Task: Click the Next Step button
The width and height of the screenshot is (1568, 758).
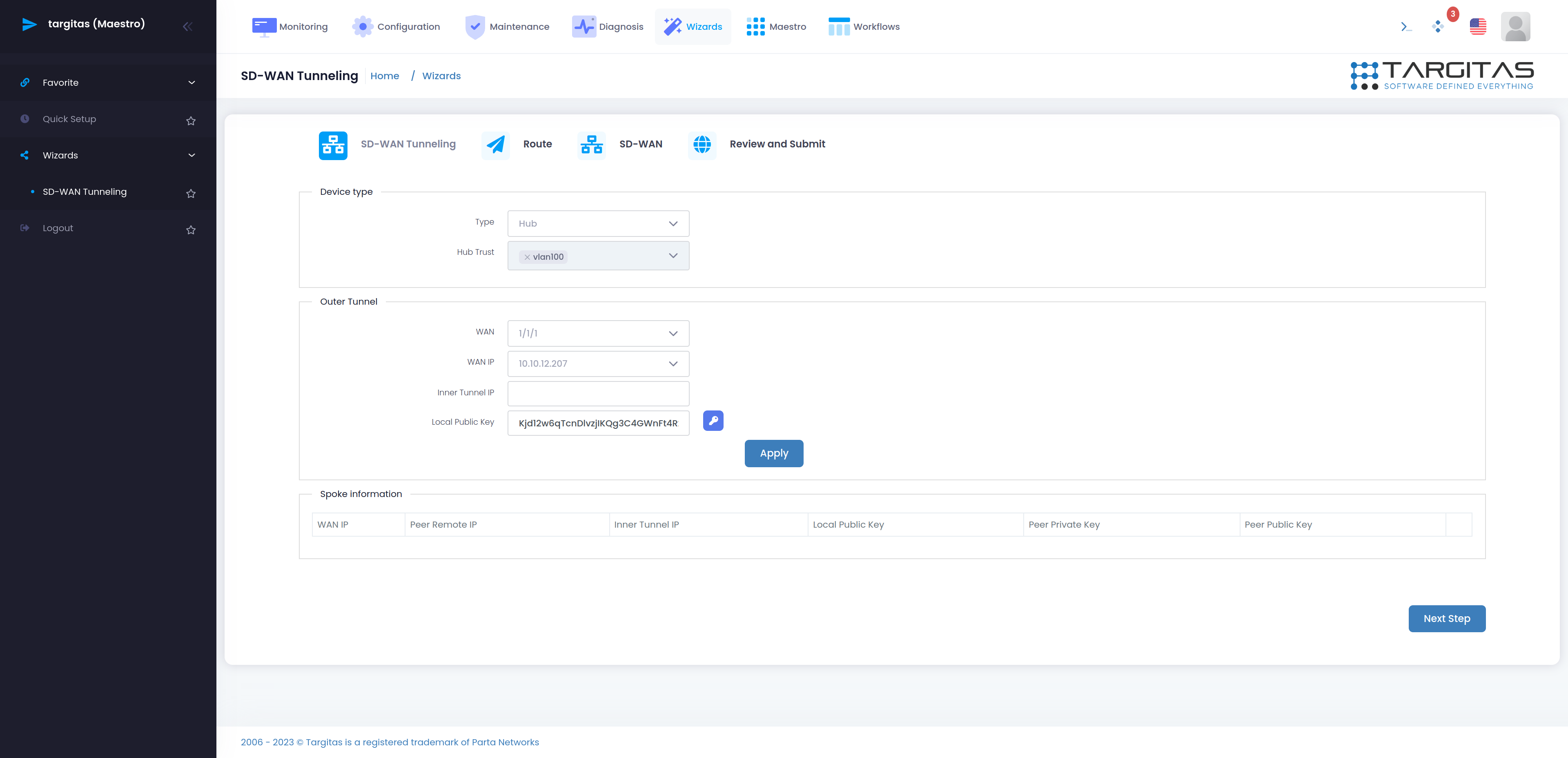Action: point(1446,618)
